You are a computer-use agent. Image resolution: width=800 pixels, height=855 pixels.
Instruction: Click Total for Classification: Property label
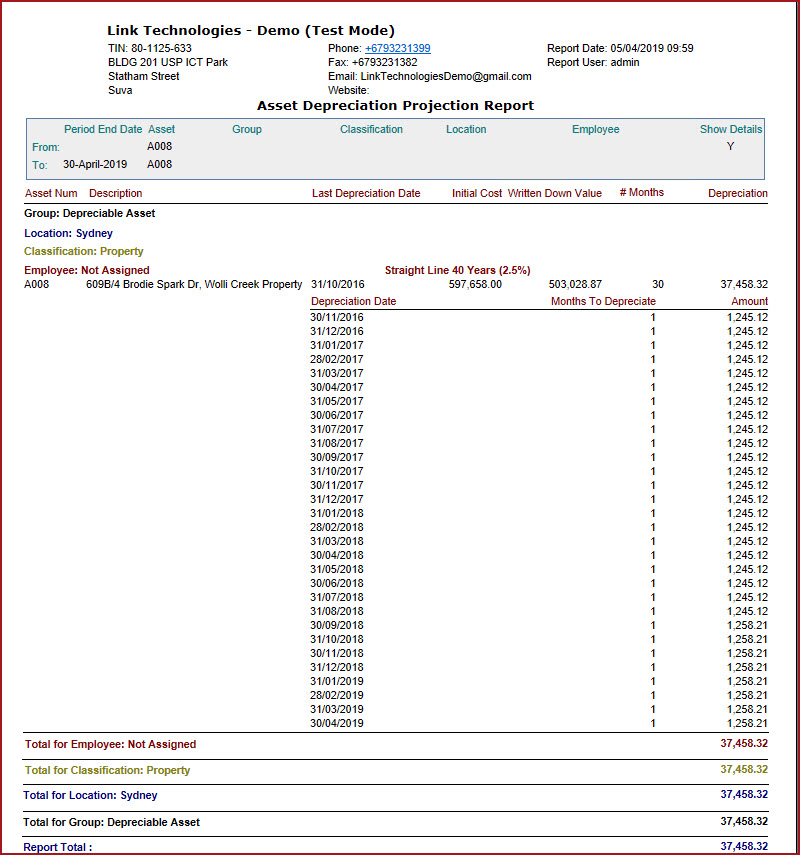107,770
